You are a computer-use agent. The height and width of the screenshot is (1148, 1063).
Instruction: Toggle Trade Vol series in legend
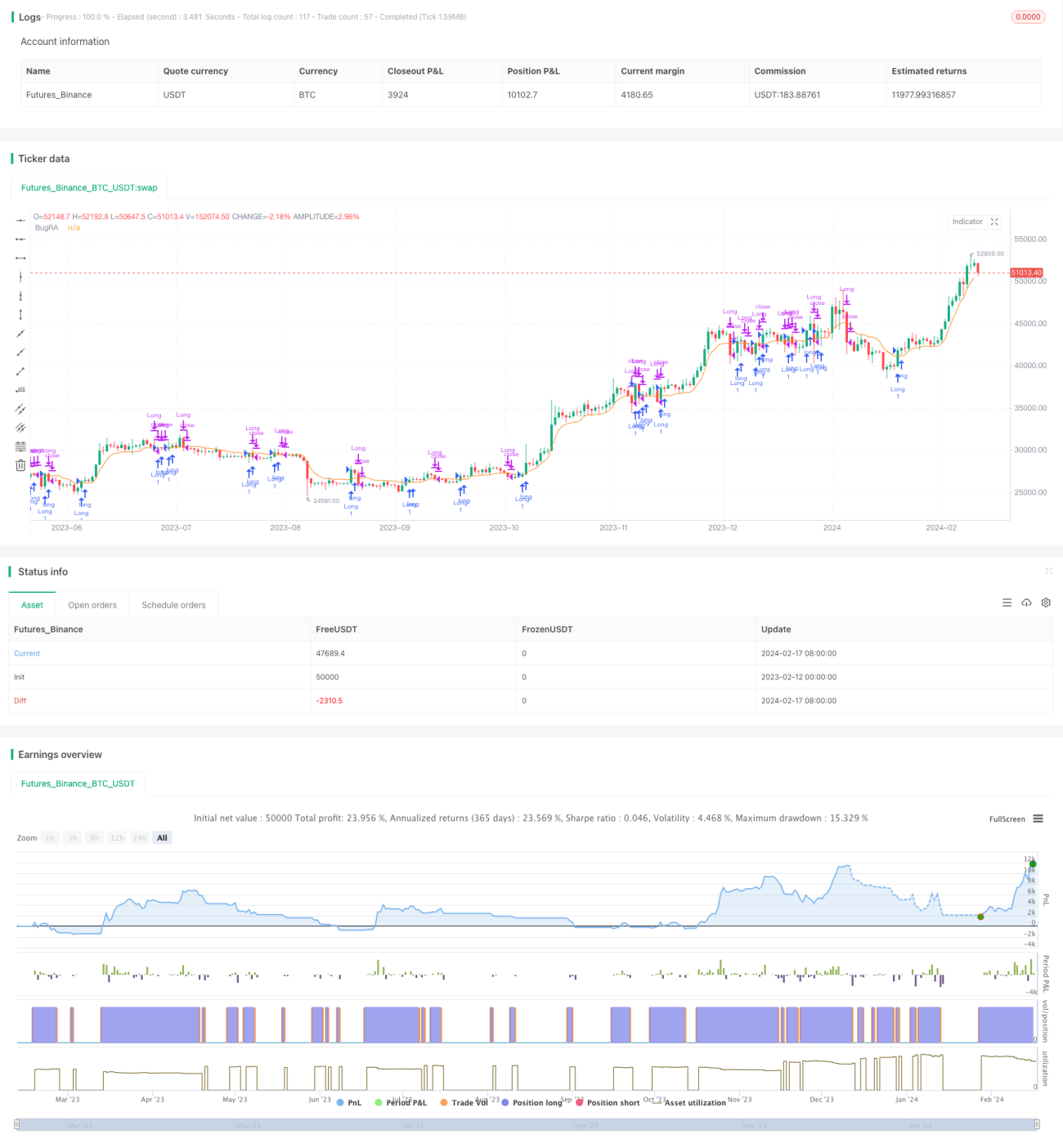[x=464, y=1102]
